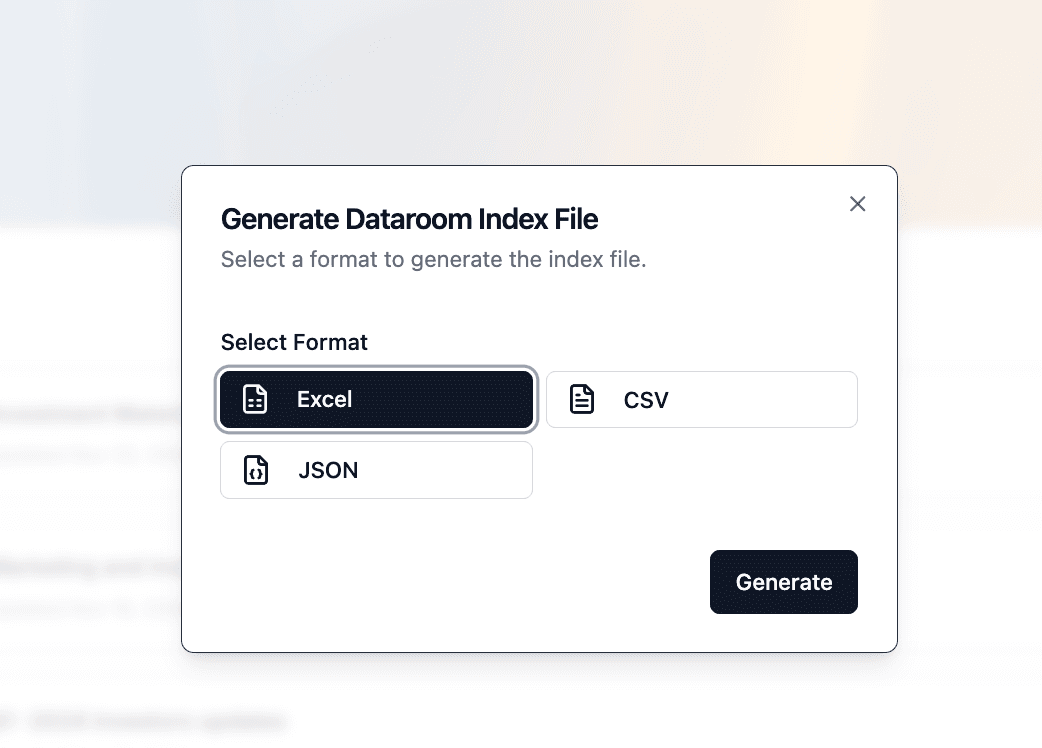The height and width of the screenshot is (748, 1042).
Task: Switch the export format to JSON
Action: click(376, 469)
